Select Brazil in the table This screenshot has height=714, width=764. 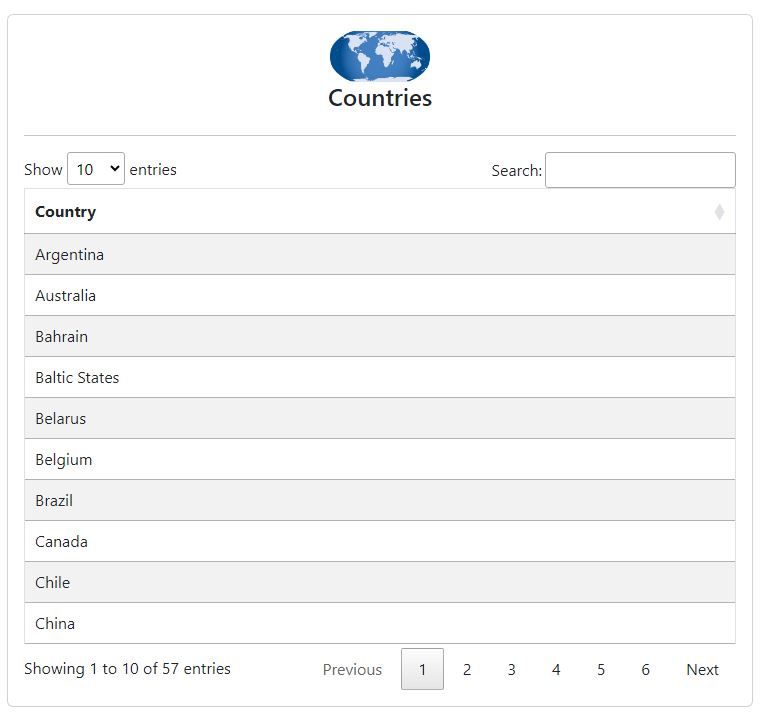(54, 501)
